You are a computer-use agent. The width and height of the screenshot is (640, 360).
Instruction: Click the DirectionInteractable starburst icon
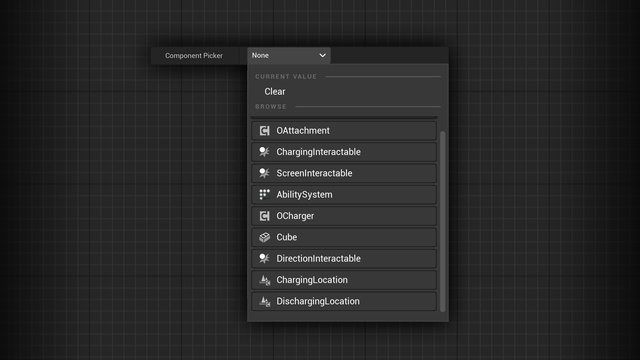pyautogui.click(x=264, y=258)
